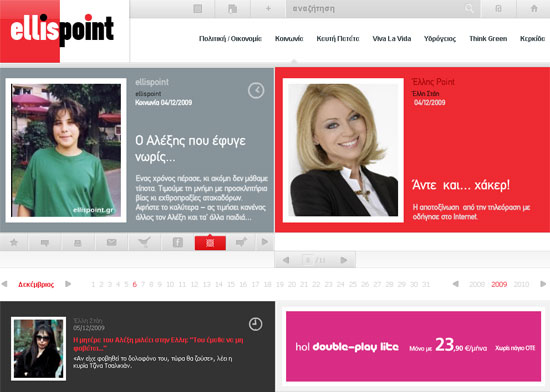Viewport: 550px width, 392px height.
Task: Share article on Facebook icon
Action: click(x=178, y=242)
